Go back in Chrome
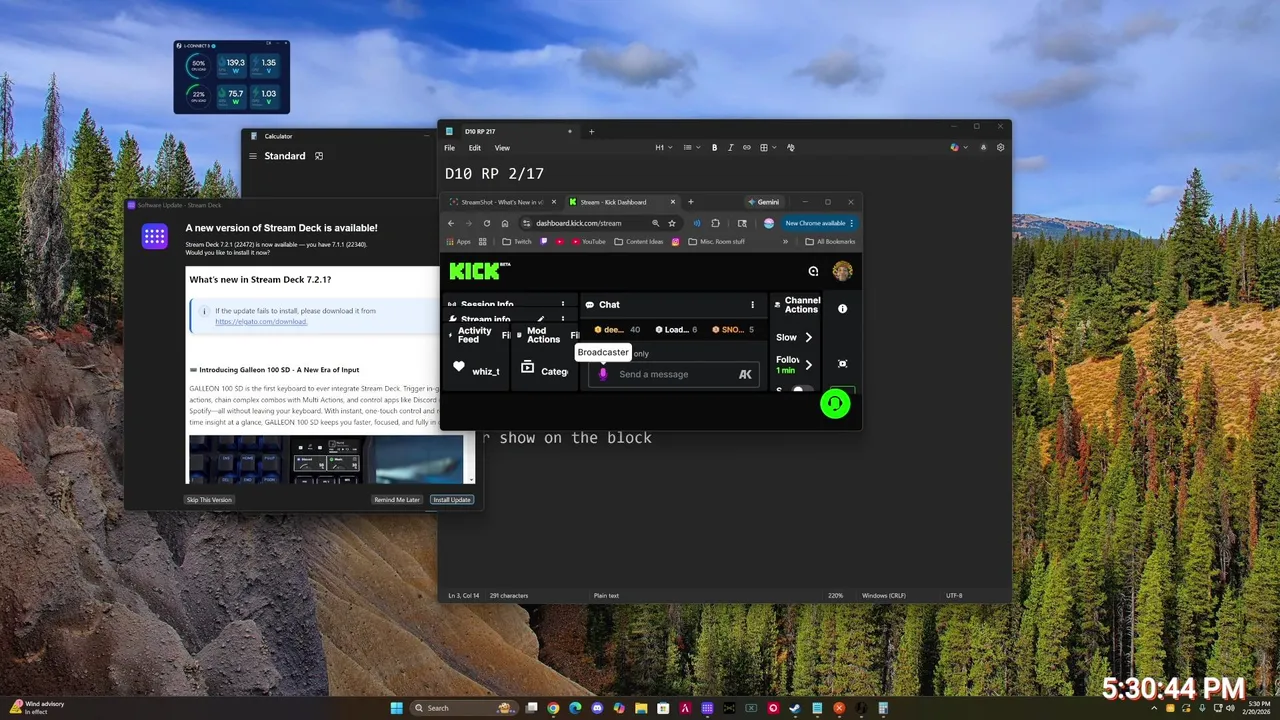Screen dimensions: 1280x720 [x=451, y=223]
